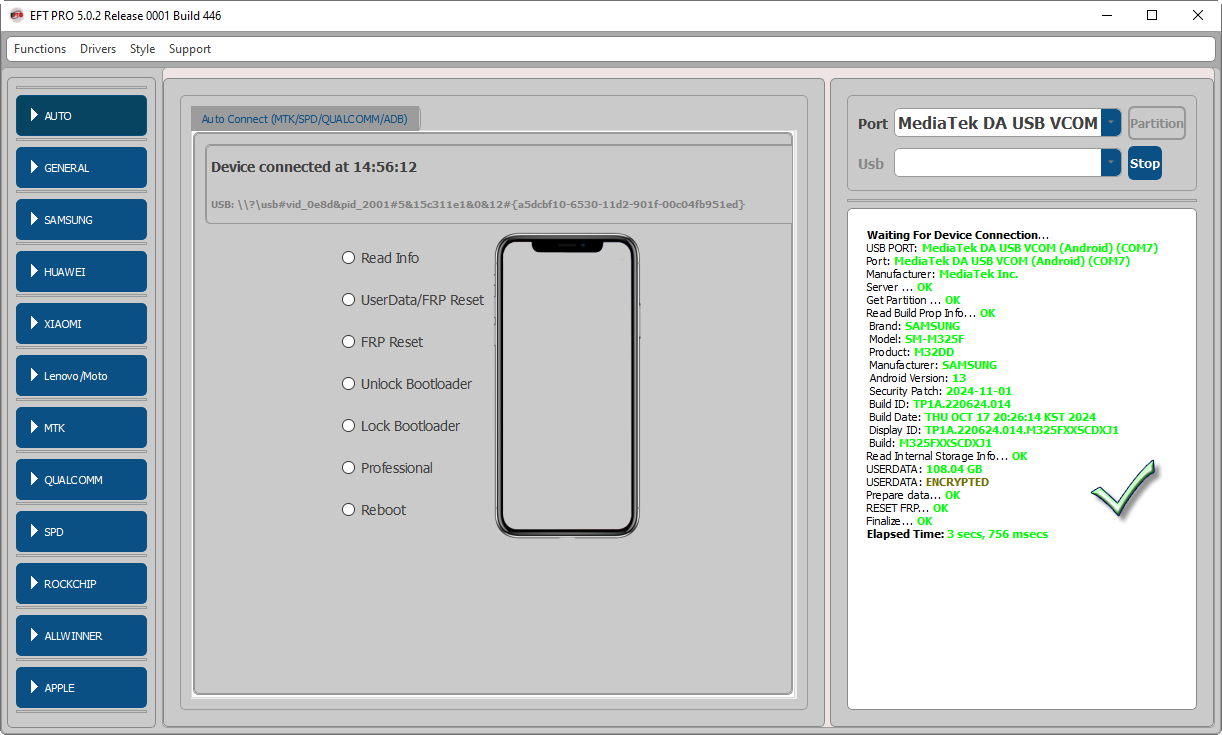Click the Partition button
This screenshot has height=735, width=1222.
pos(1157,124)
